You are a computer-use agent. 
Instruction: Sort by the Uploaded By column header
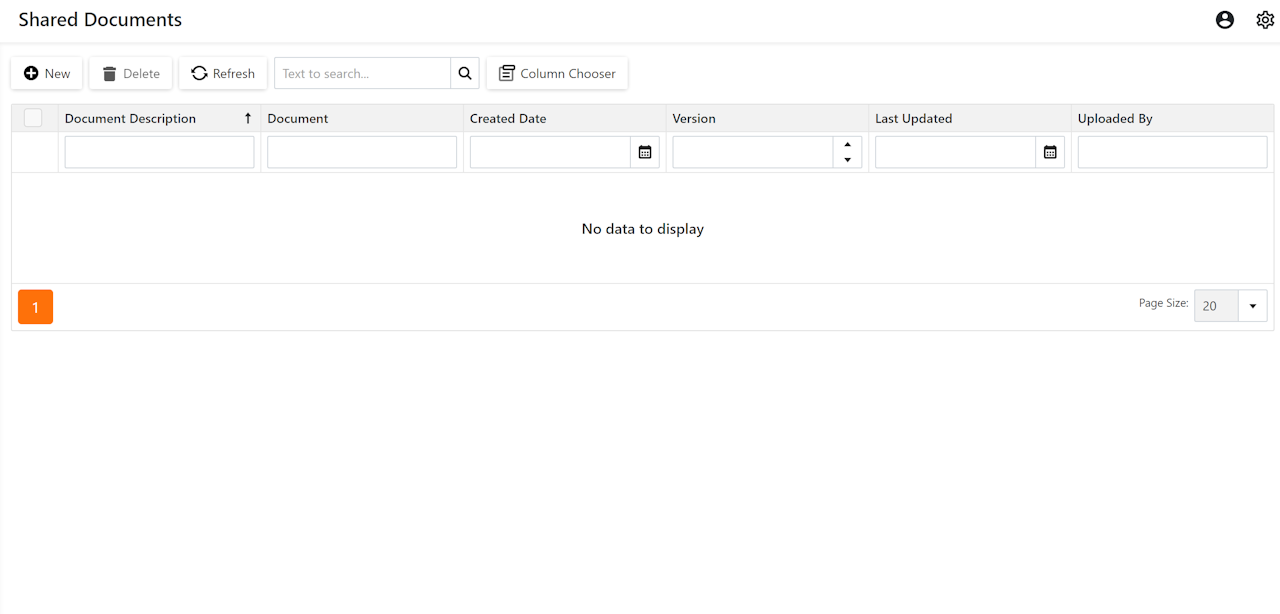1115,118
